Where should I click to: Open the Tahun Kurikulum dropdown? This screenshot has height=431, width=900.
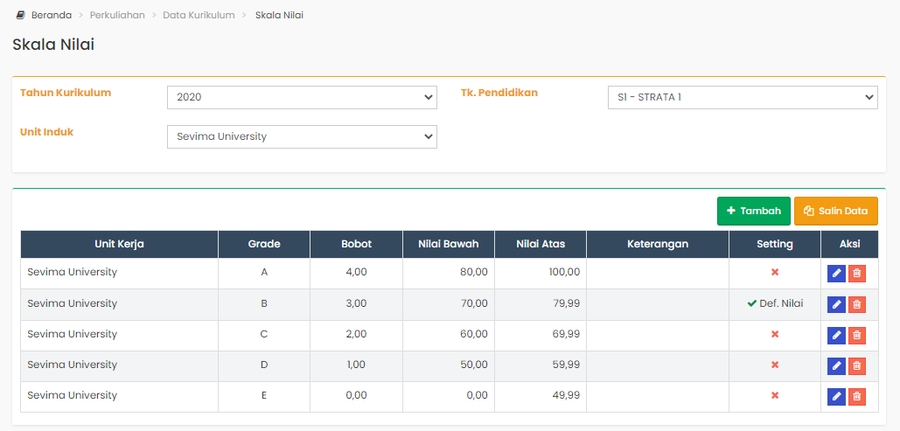301,97
